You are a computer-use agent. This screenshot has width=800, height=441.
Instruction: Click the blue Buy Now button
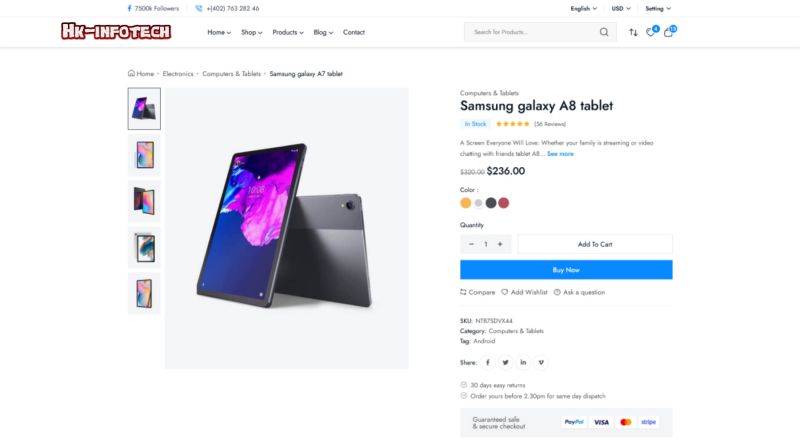click(x=566, y=270)
